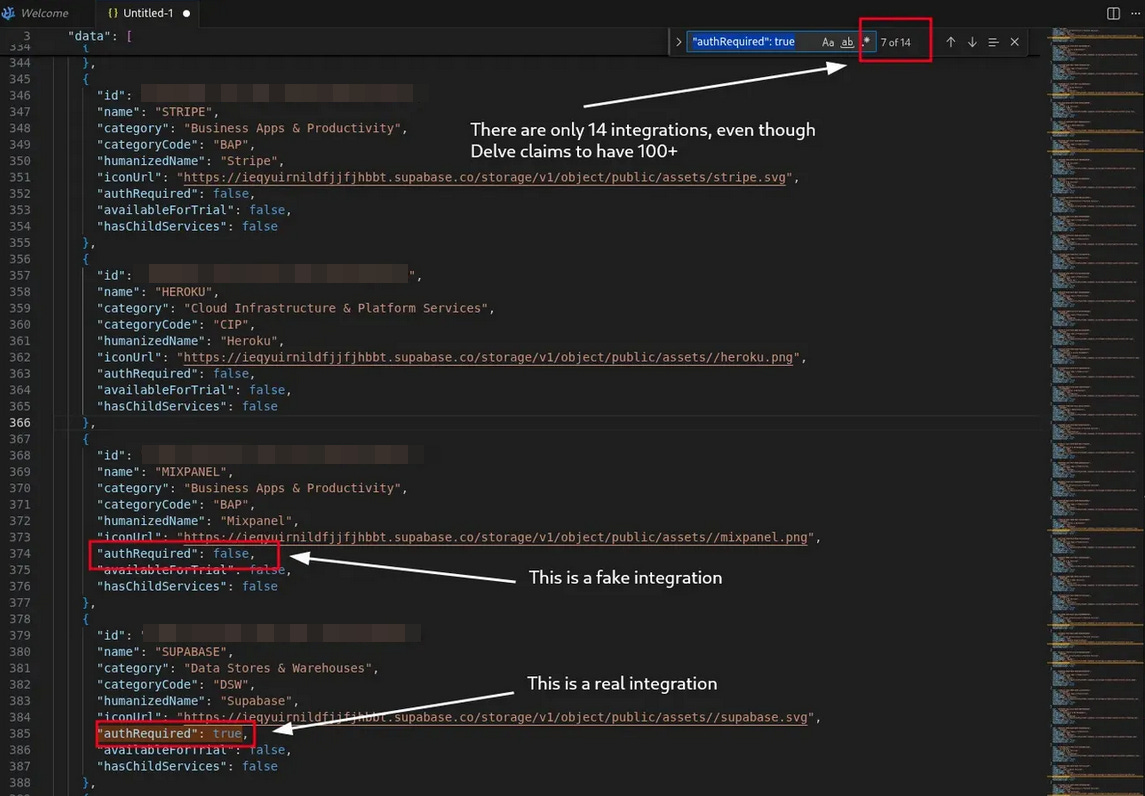Click the humanizedName "Stripe" value

[249, 161]
